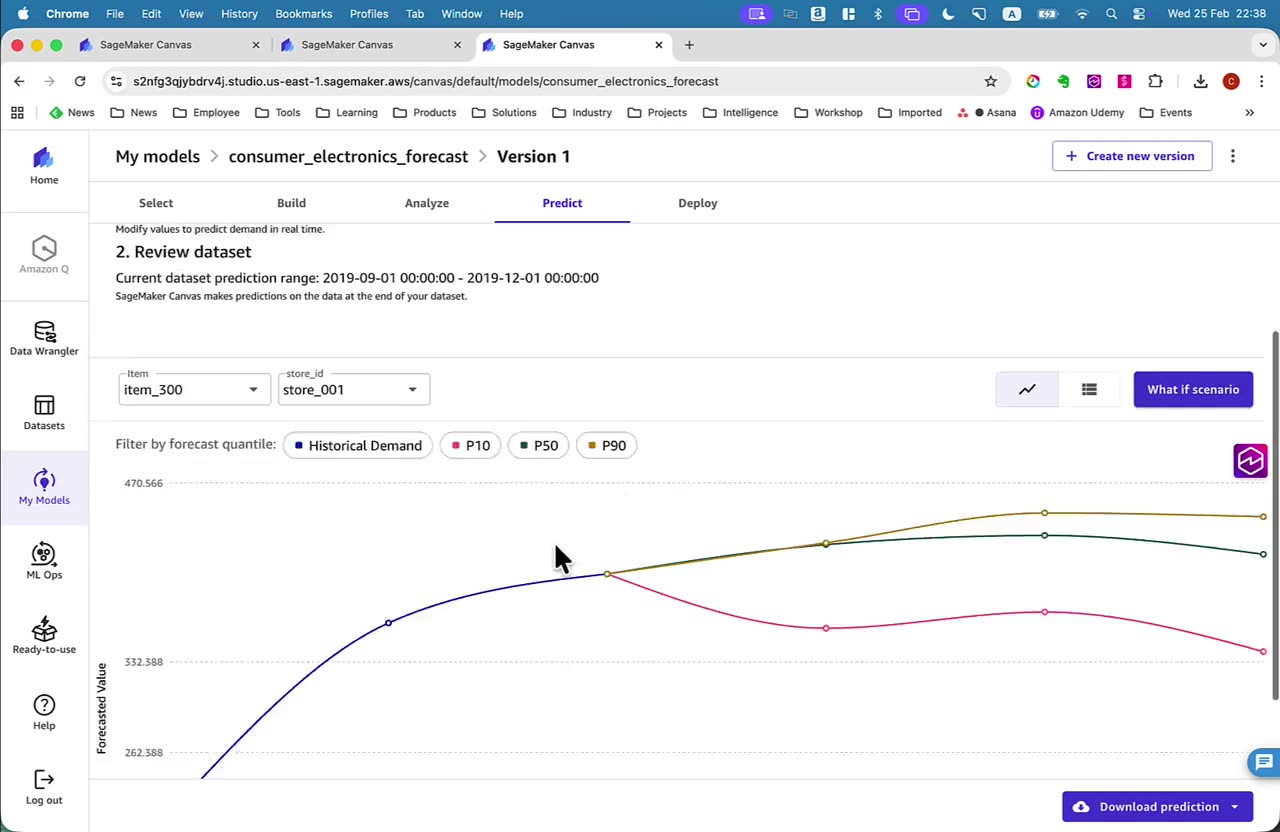This screenshot has height=832, width=1280.
Task: Open consumer_electronics_forecast breadcrumb link
Action: tap(348, 156)
